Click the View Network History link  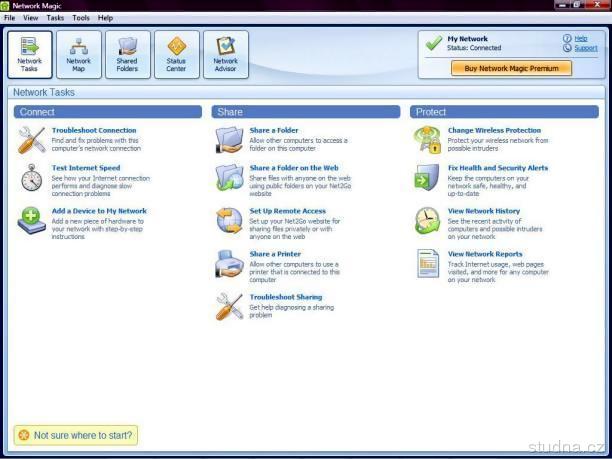pyautogui.click(x=484, y=211)
